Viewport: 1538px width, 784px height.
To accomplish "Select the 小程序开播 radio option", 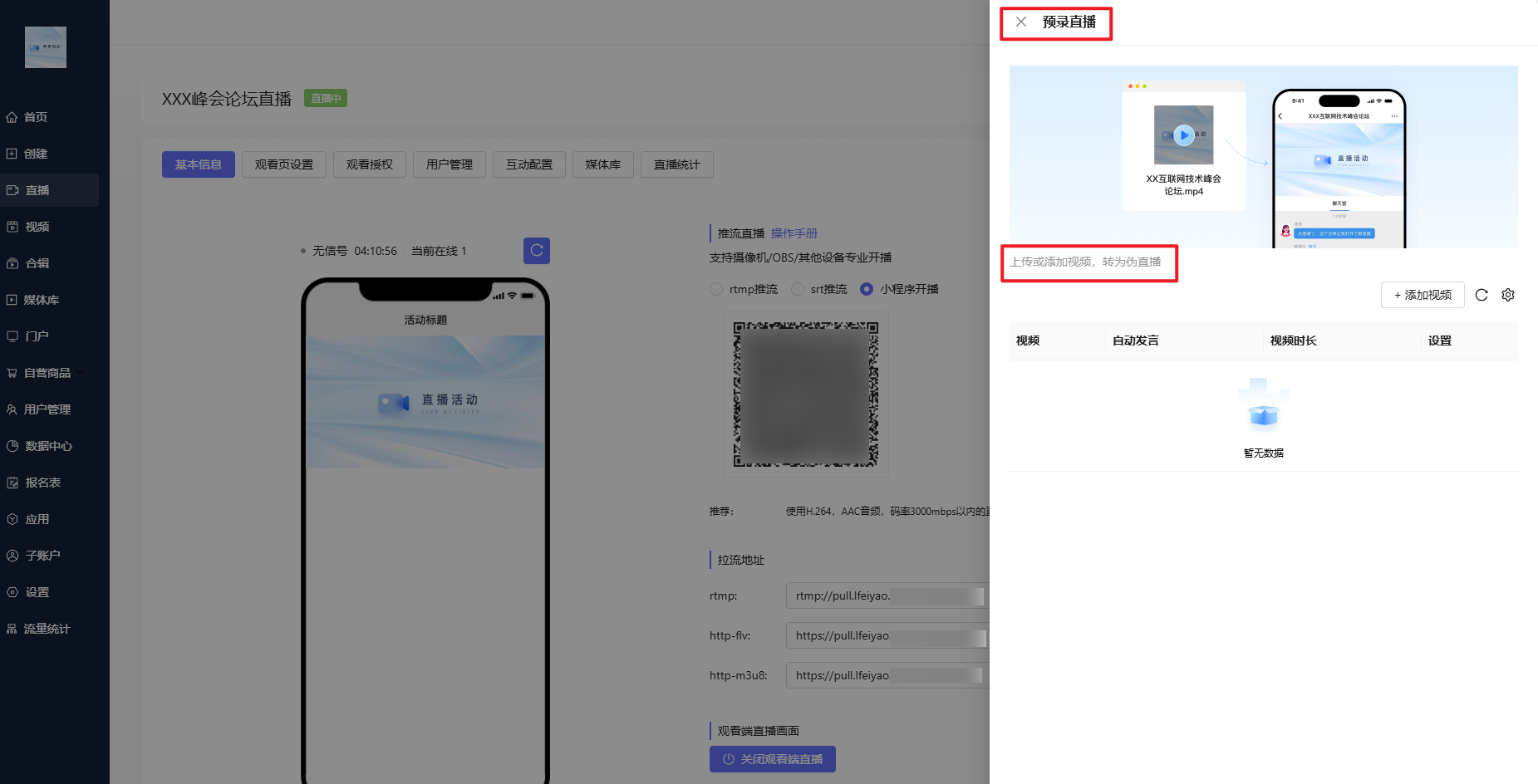I will [x=867, y=289].
